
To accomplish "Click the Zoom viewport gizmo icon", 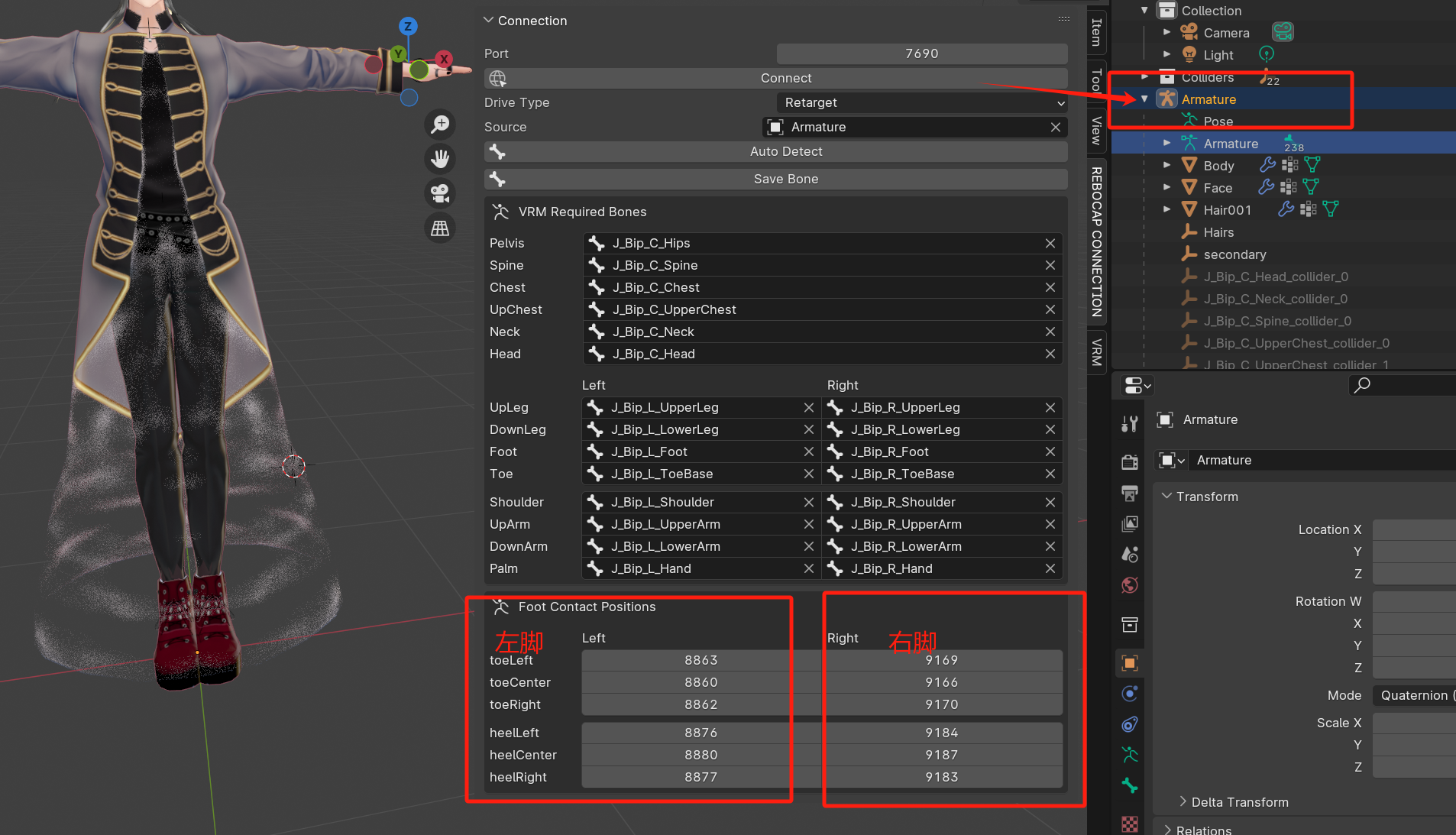I will coord(440,124).
